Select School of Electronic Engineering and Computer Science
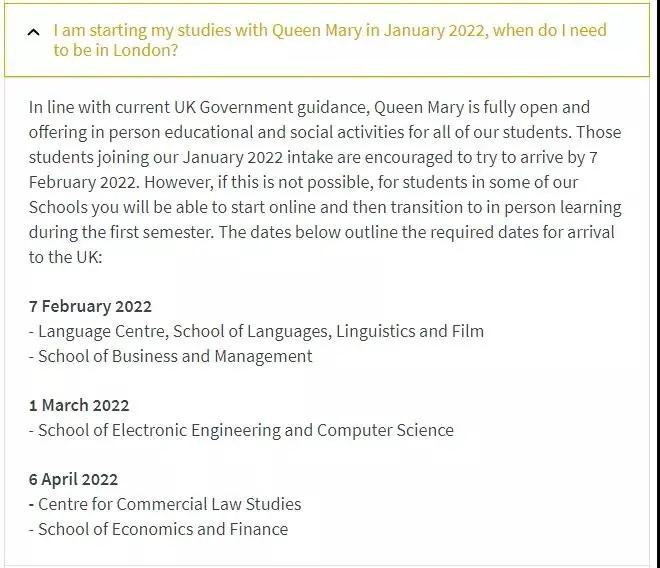 tap(241, 430)
